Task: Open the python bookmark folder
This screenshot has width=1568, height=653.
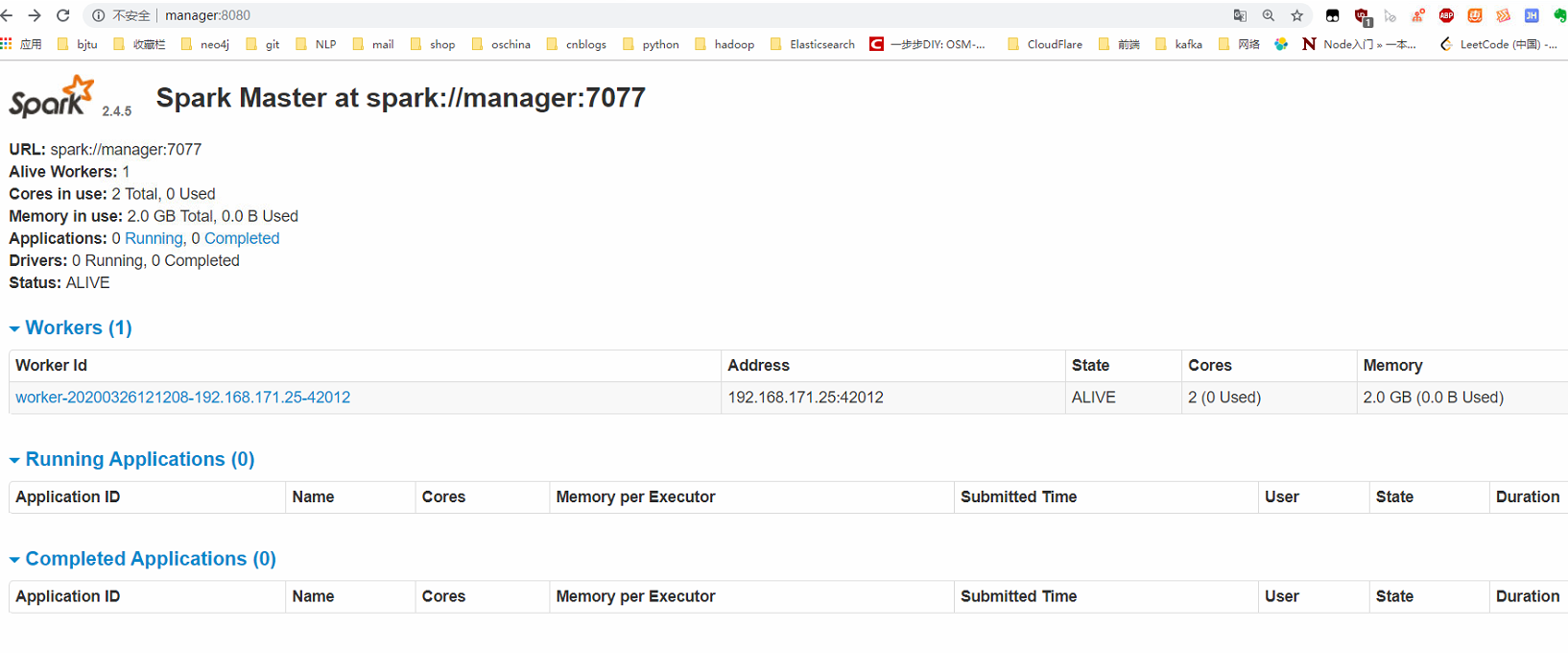Action: [x=651, y=44]
